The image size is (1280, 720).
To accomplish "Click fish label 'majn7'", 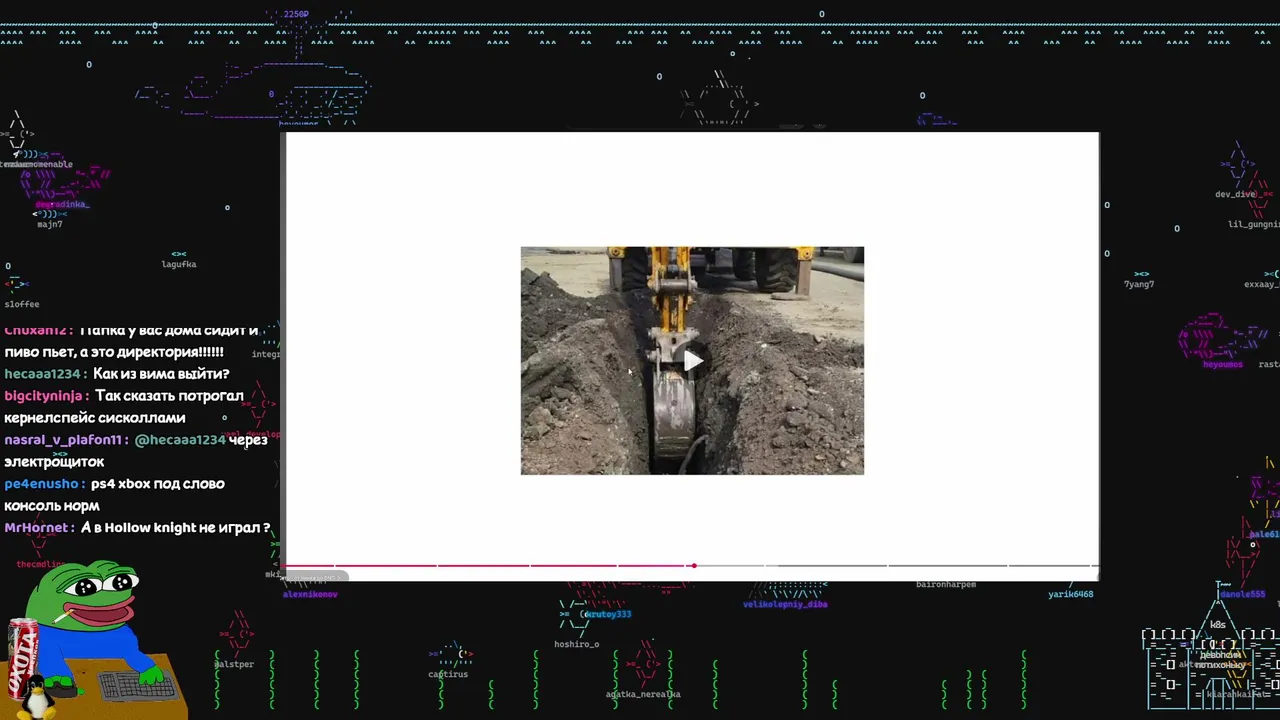I will (50, 224).
